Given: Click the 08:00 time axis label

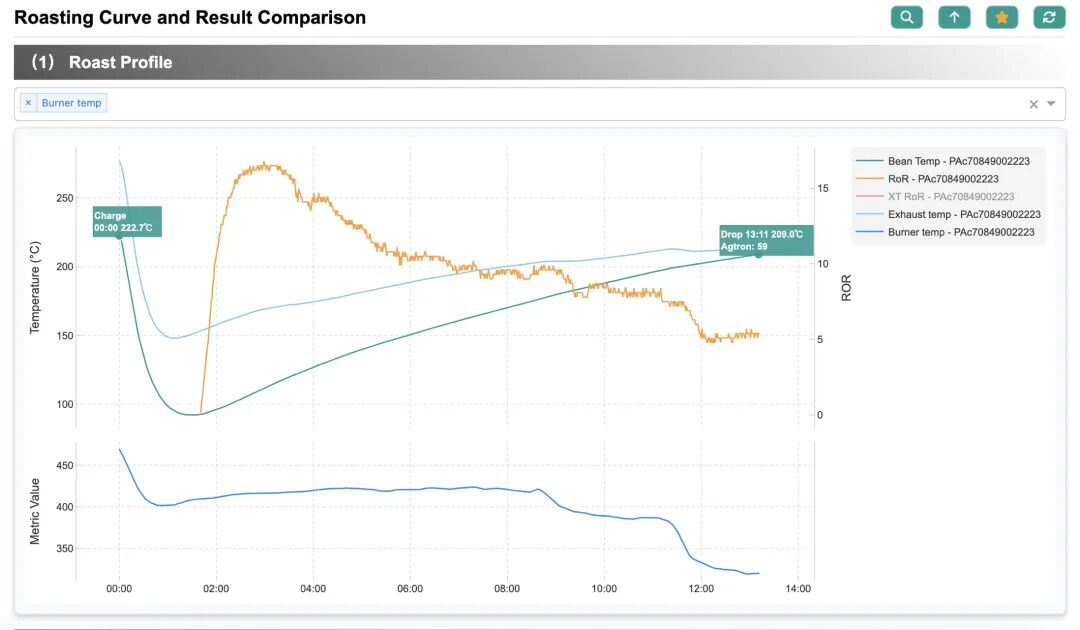Looking at the screenshot, I should 507,589.
